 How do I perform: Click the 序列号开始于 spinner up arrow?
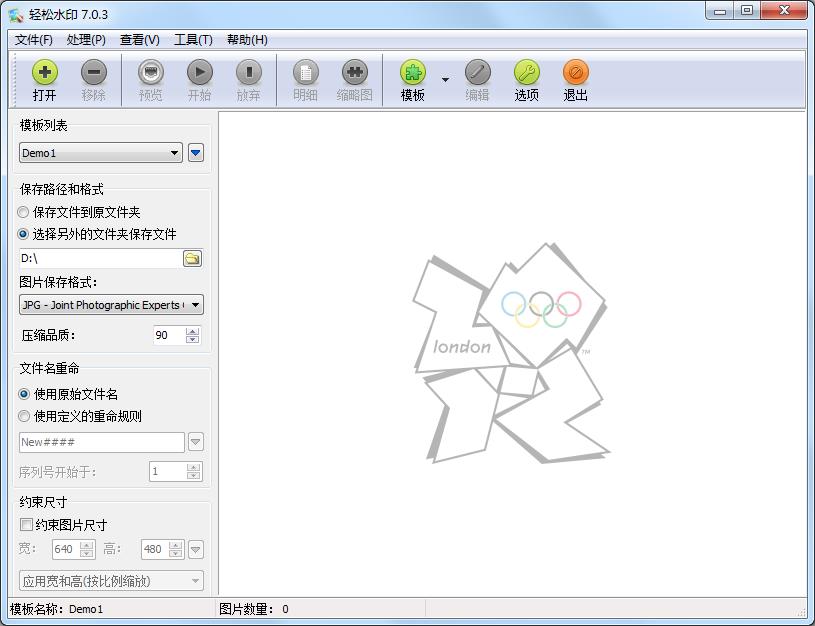pyautogui.click(x=193, y=468)
